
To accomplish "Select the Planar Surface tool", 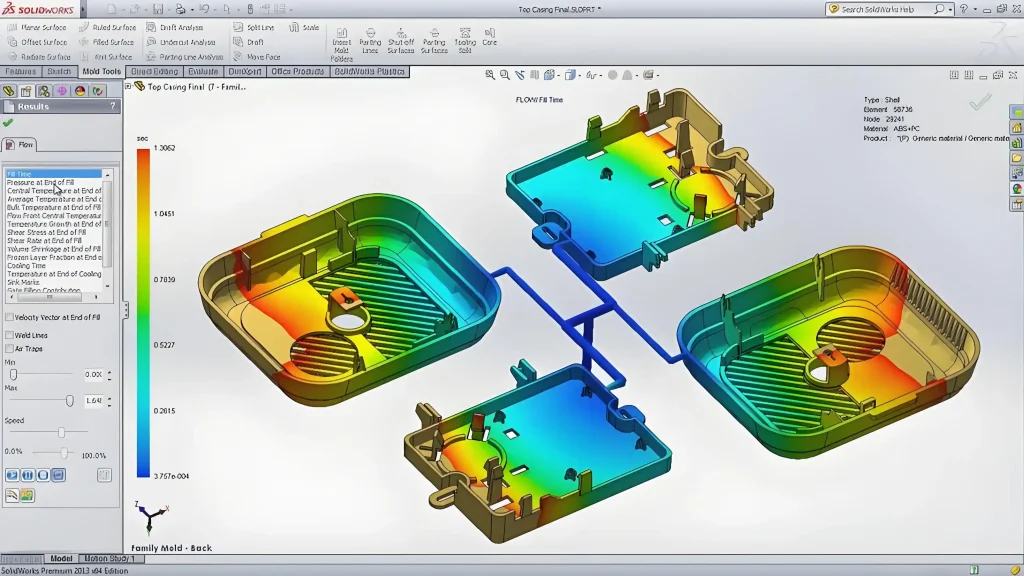I will point(37,27).
